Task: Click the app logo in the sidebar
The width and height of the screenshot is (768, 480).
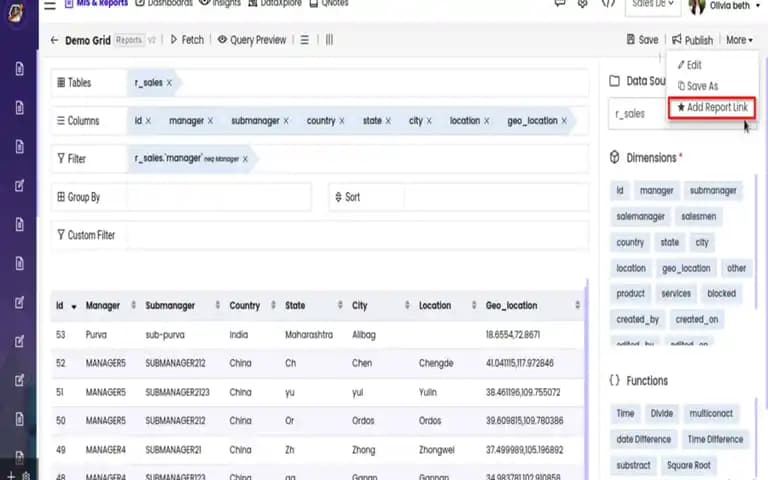Action: point(15,12)
